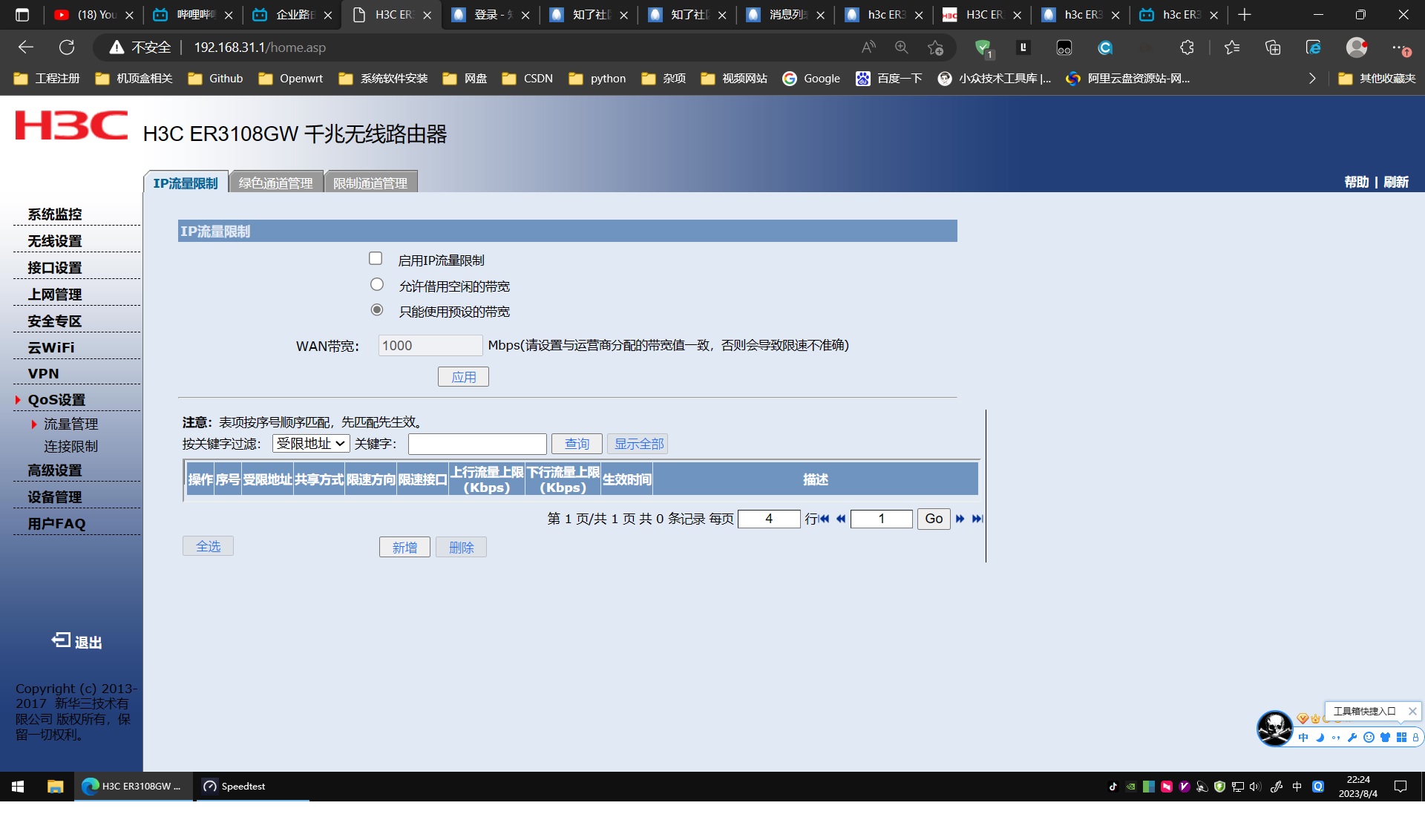
Task: Click first page pagination arrow icon
Action: click(x=824, y=519)
